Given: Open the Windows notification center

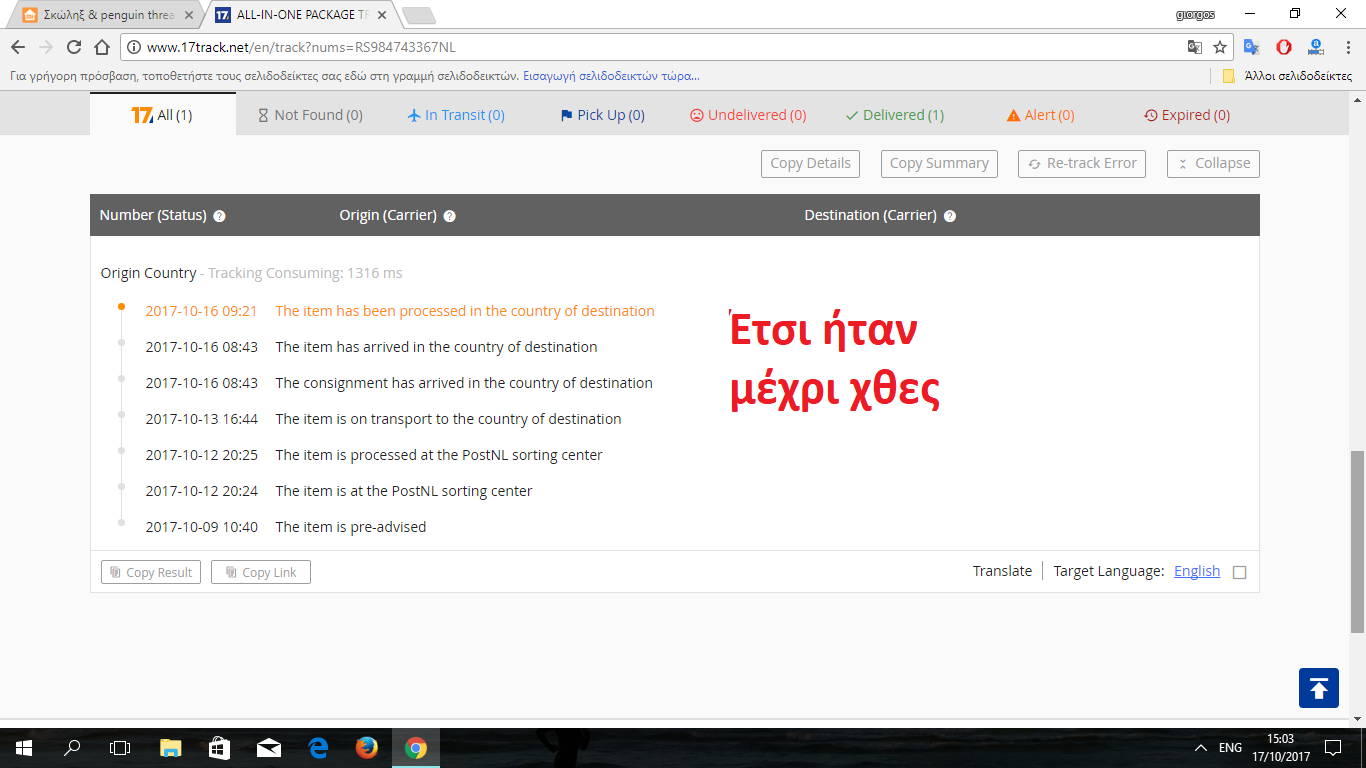Looking at the screenshot, I should pos(1332,748).
